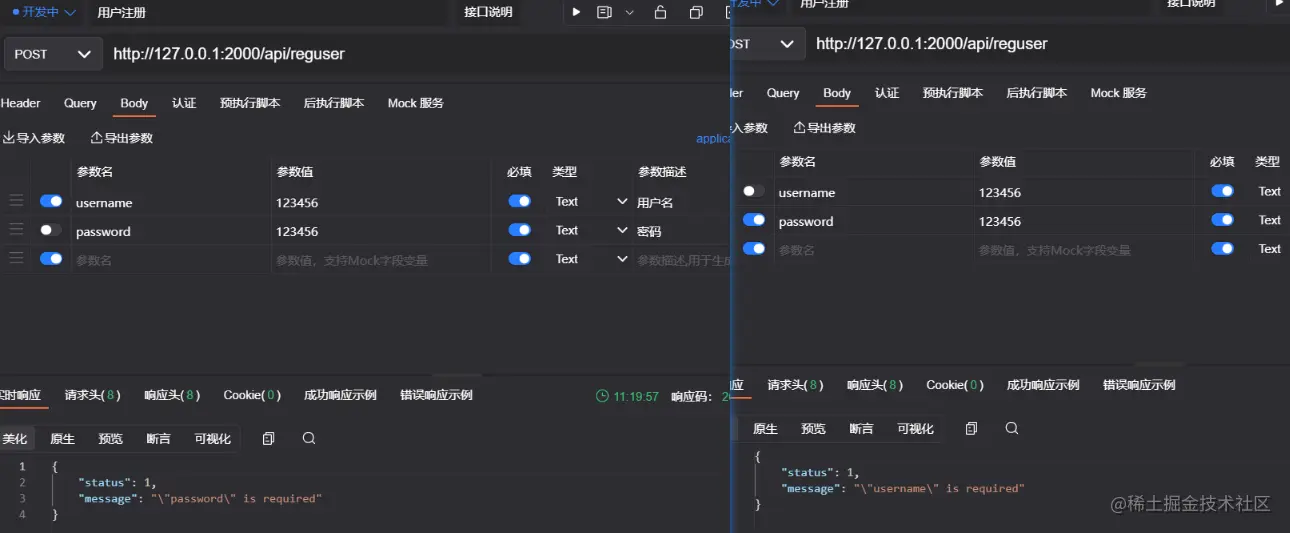Image resolution: width=1290 pixels, height=533 pixels.
Task: Open the Text type selector of the right password row
Action: coord(1269,220)
